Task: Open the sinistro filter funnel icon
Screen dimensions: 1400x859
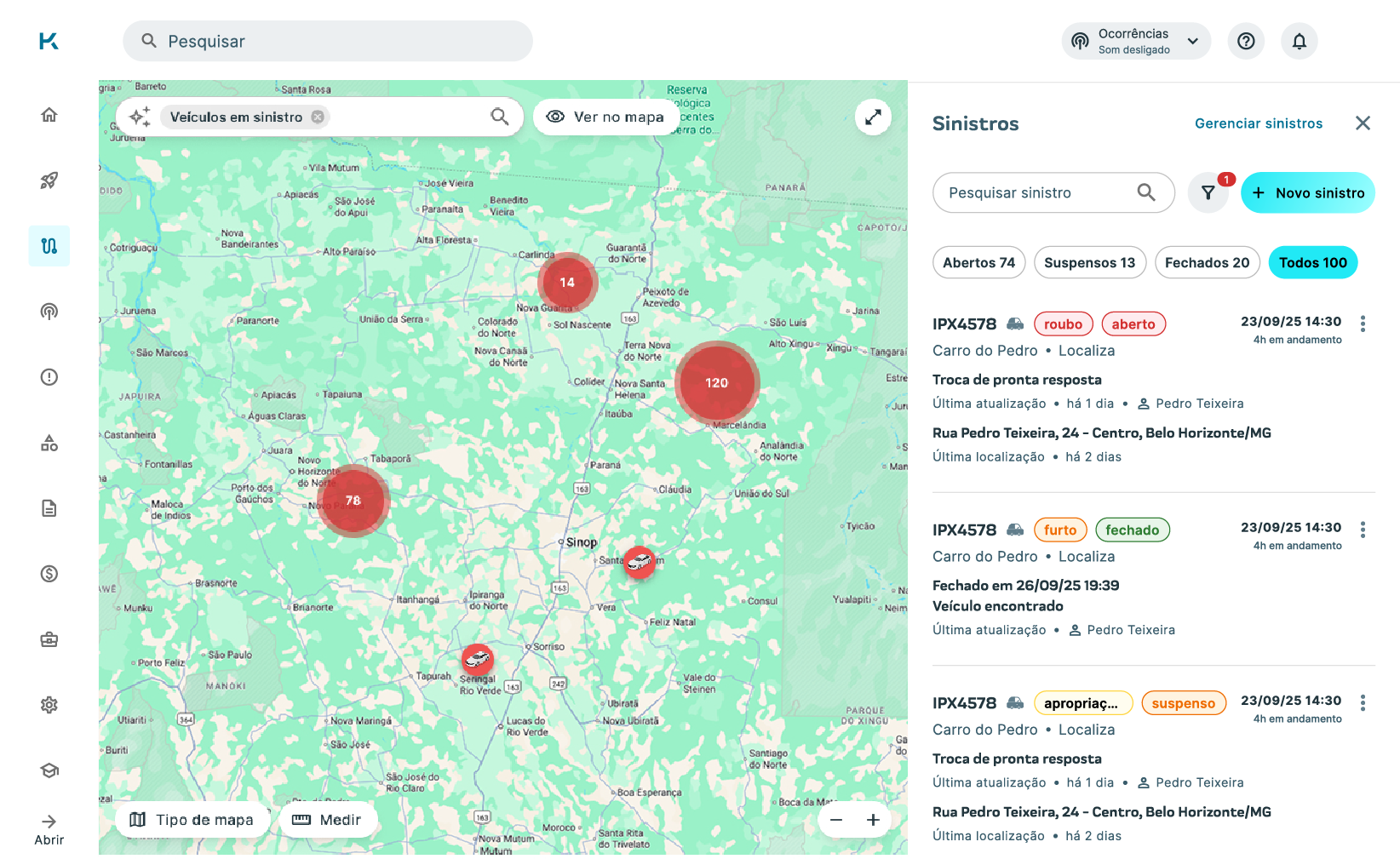Action: (x=1208, y=193)
